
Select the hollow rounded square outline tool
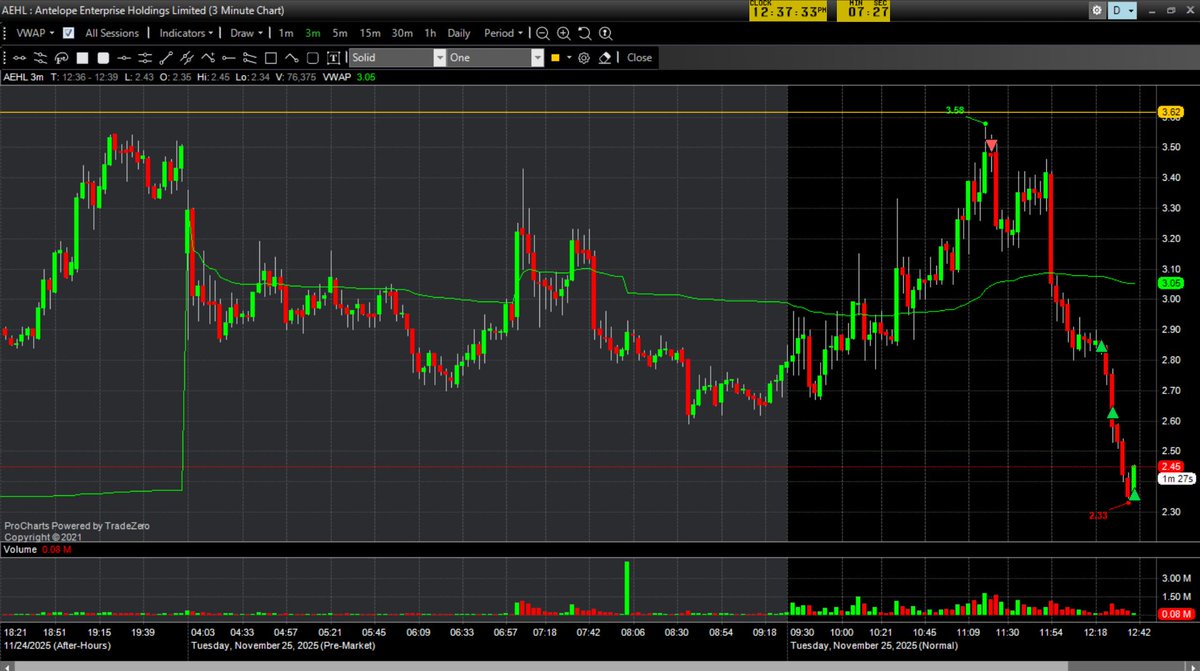point(312,58)
